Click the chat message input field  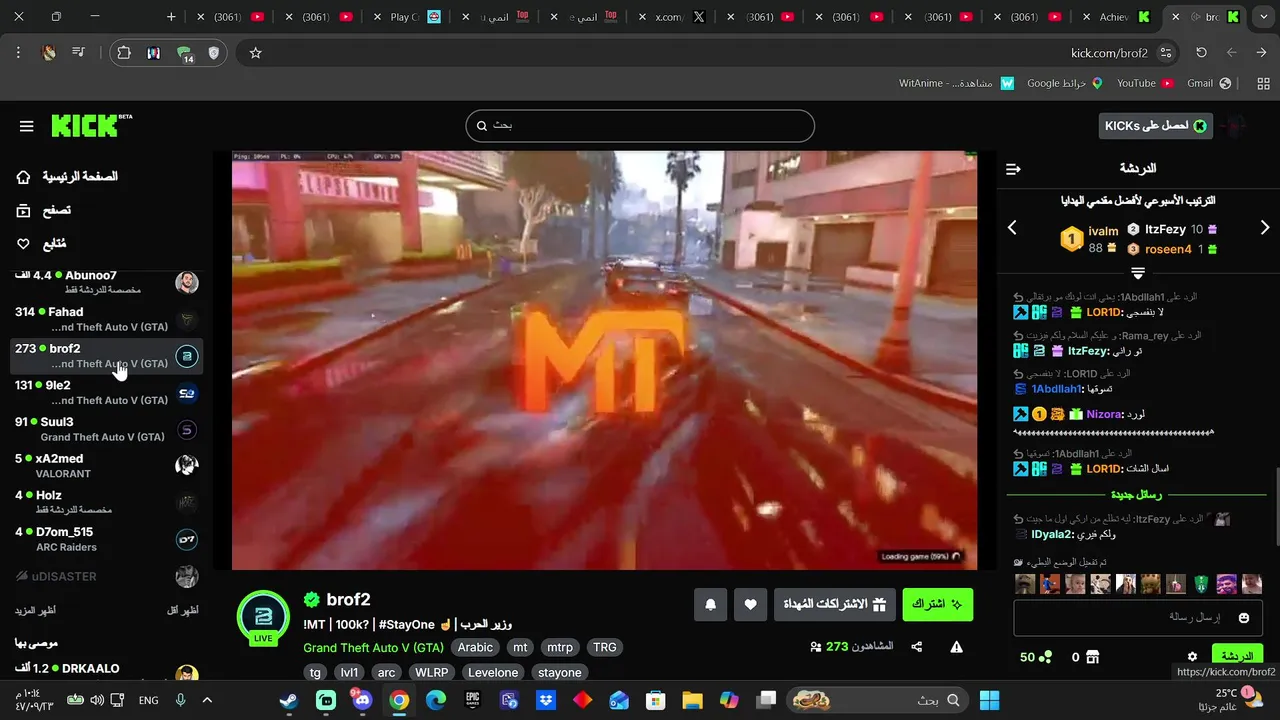(1137, 618)
